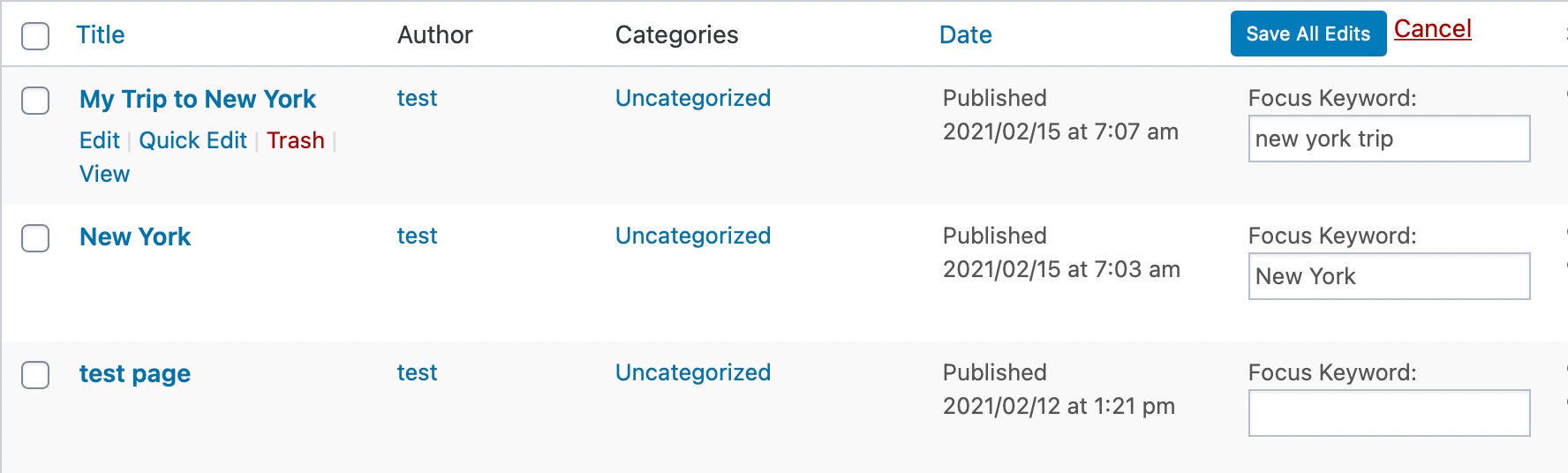1568x473 pixels.
Task: Click focus keyword field with 'New York'
Action: 1388,276
